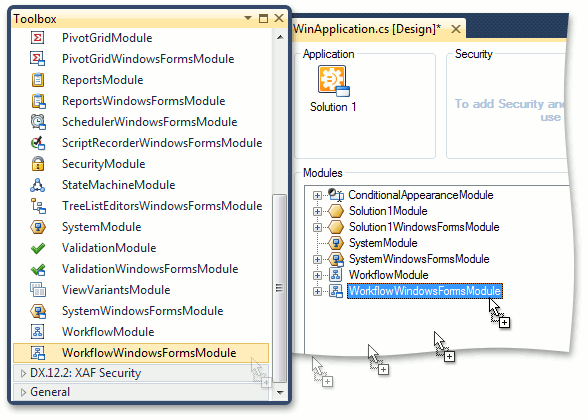Click the SystemModule icon in Toolbox
588x420 pixels.
click(x=38, y=227)
